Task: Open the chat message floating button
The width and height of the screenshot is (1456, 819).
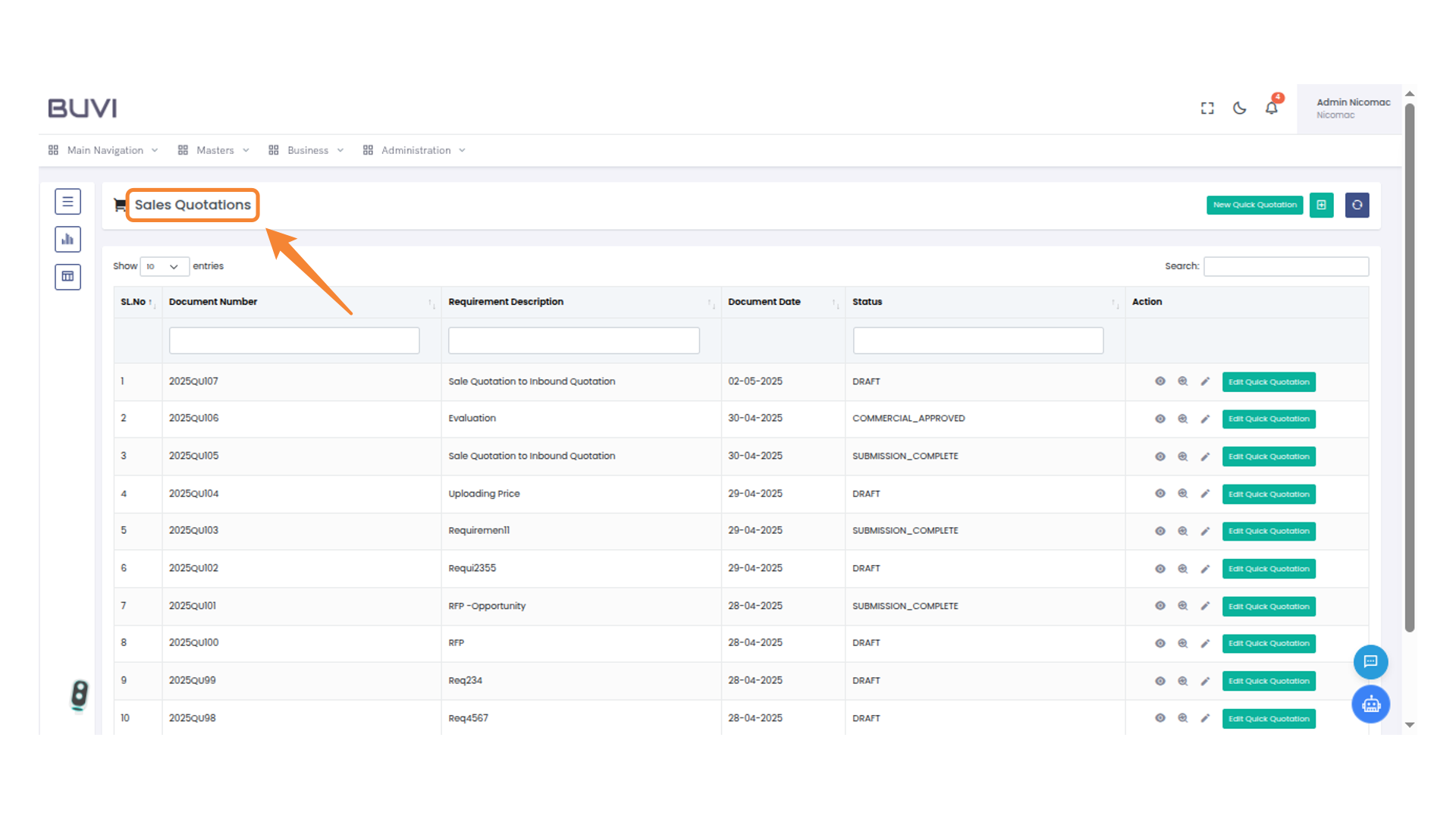Action: [x=1370, y=662]
